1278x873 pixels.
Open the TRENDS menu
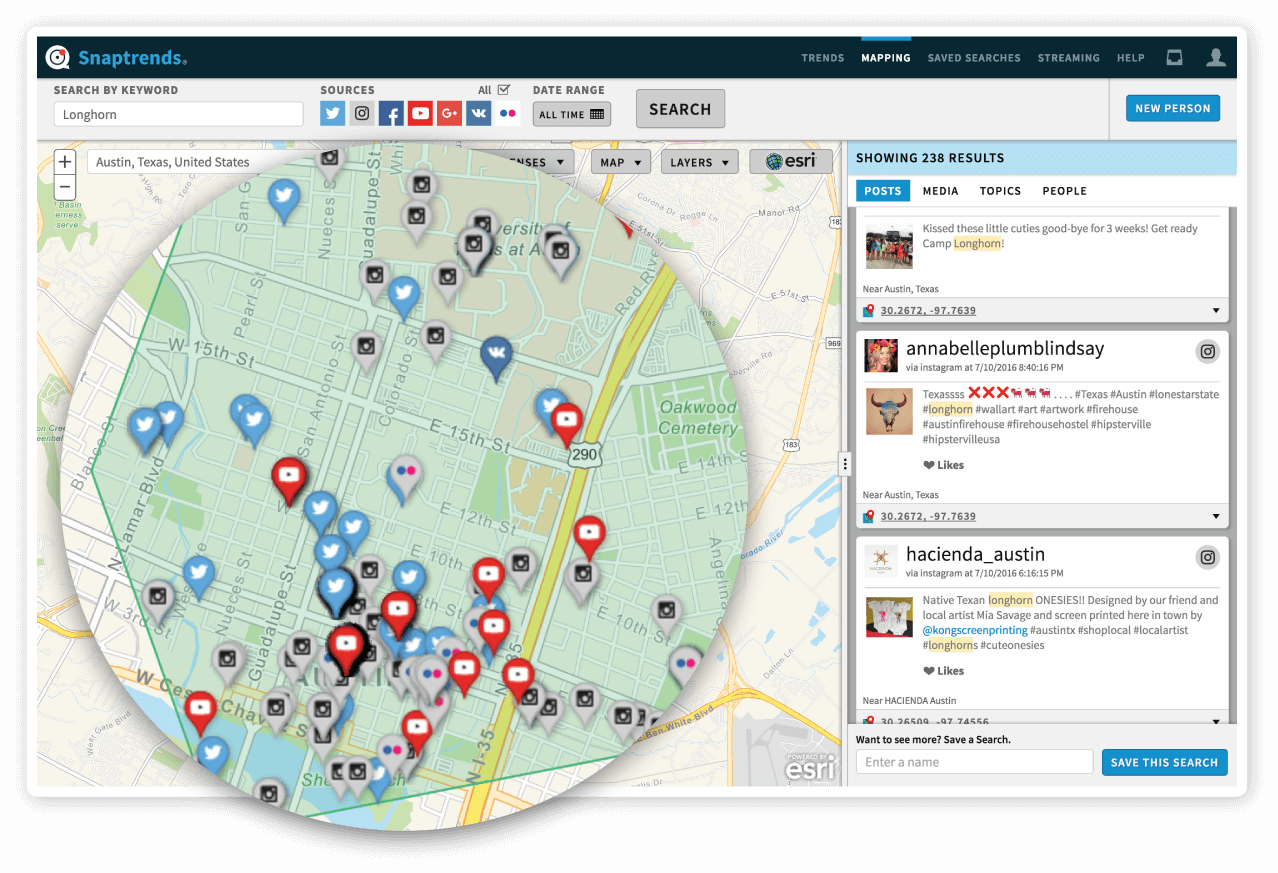tap(823, 58)
